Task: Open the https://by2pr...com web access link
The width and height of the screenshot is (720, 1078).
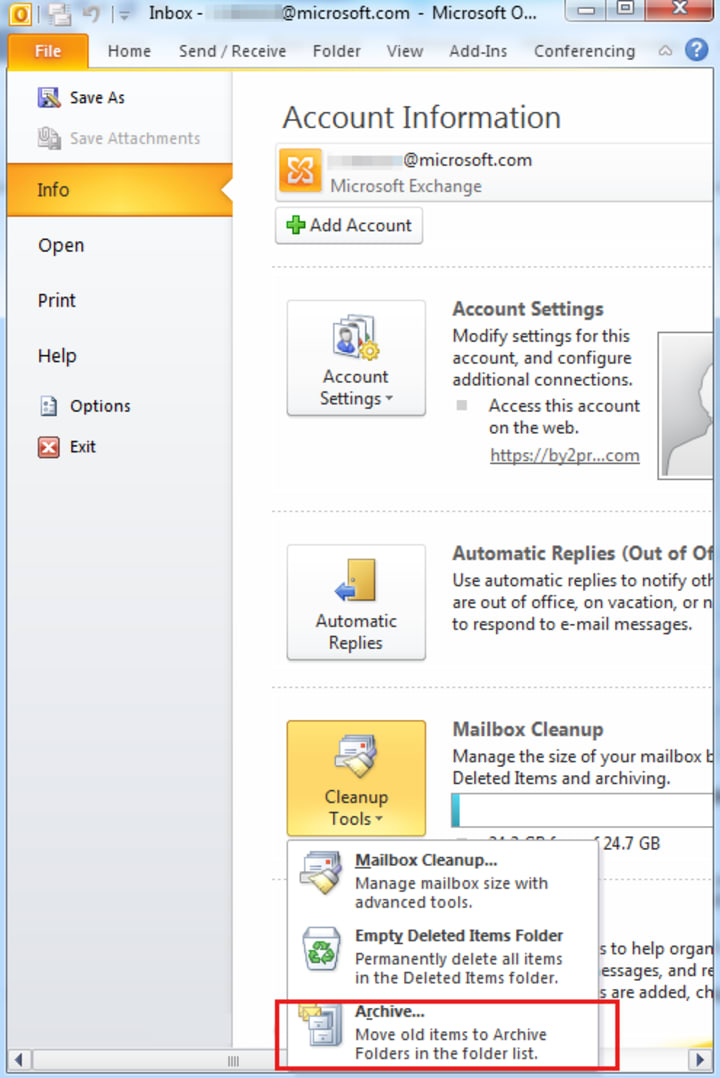Action: coord(565,455)
